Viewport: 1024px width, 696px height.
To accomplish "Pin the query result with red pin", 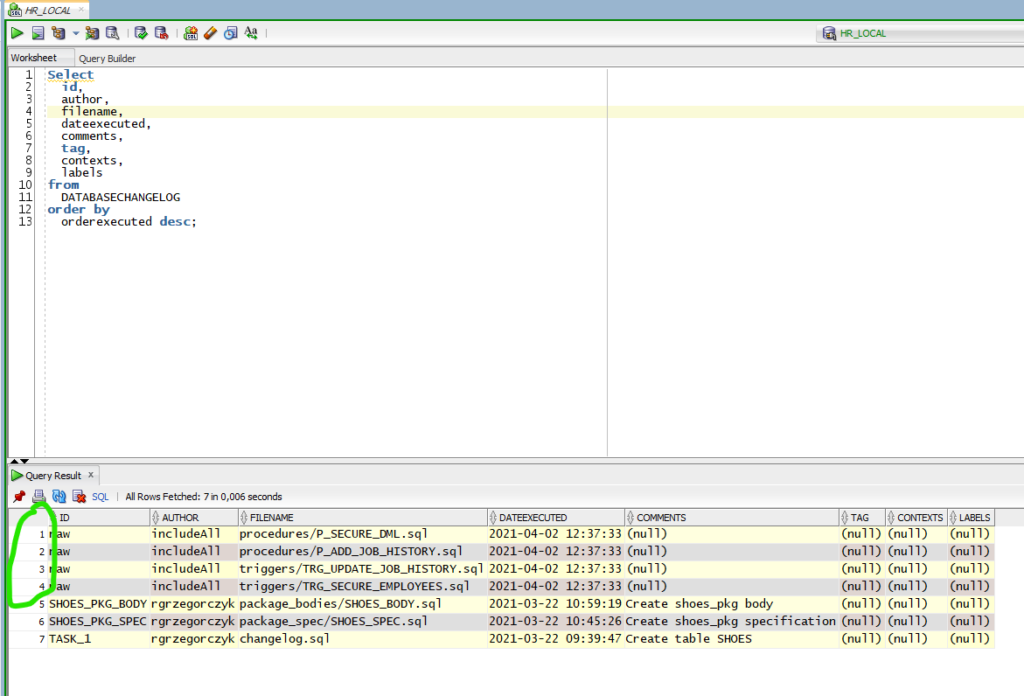I will (19, 496).
